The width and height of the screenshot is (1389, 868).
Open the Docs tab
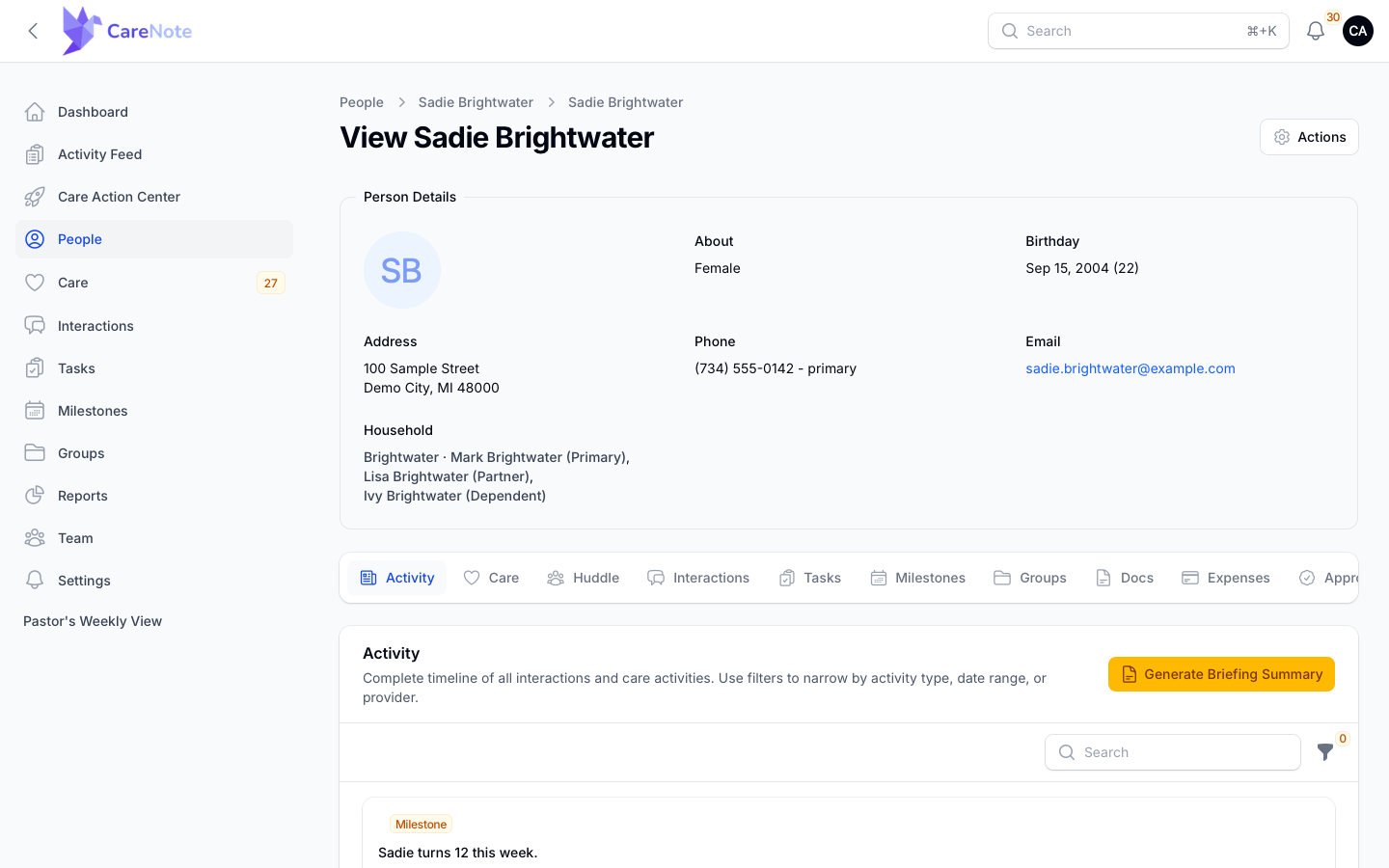point(1125,578)
